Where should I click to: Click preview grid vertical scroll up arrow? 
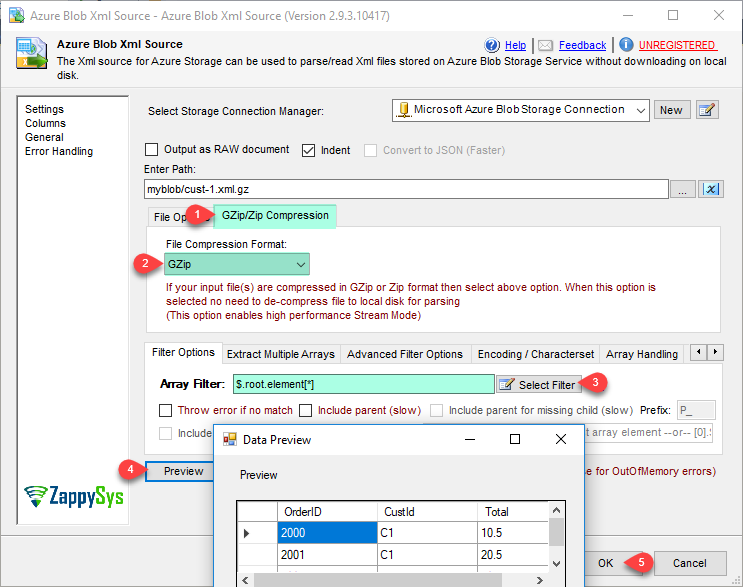click(x=557, y=510)
